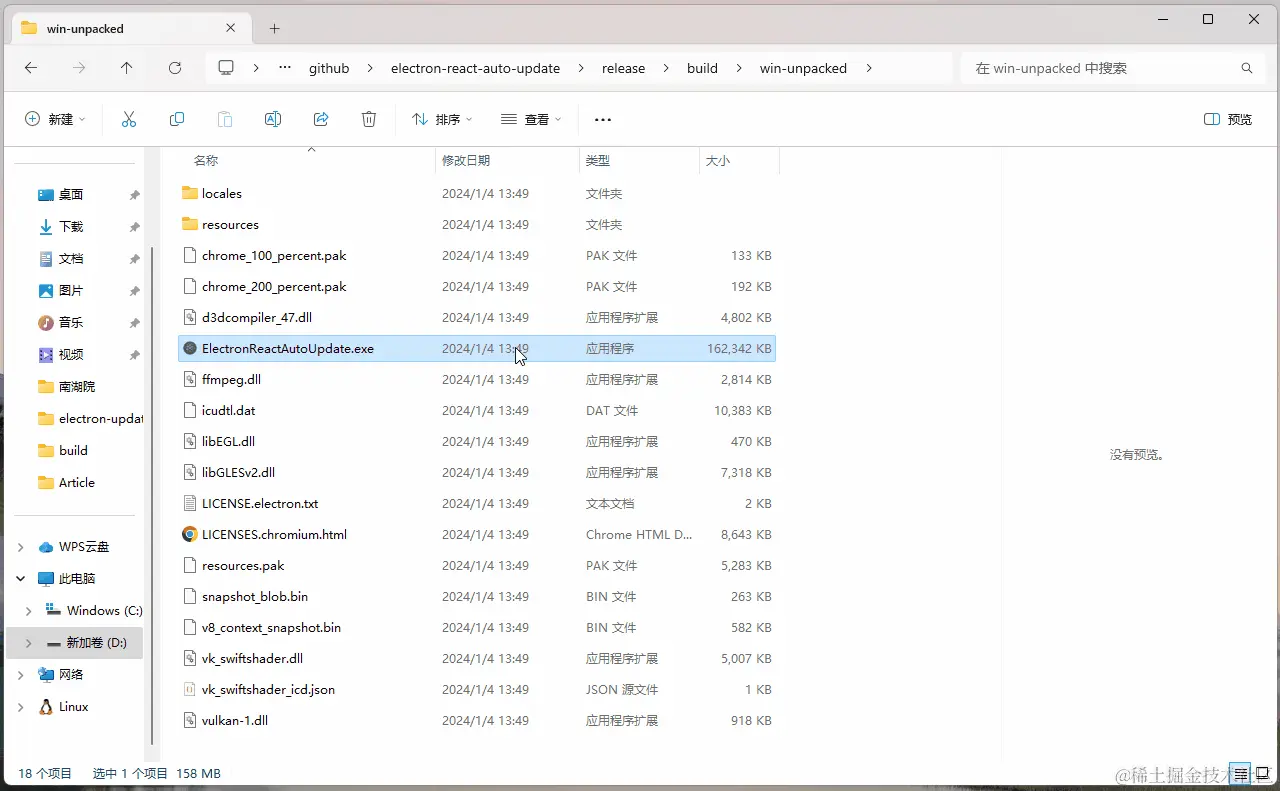
Task: Click the Share icon in toolbar
Action: point(321,119)
